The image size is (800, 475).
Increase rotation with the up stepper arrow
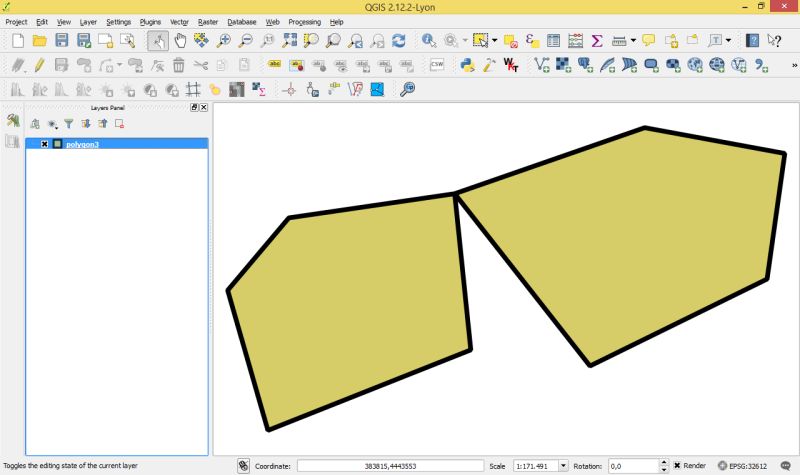click(x=664, y=462)
